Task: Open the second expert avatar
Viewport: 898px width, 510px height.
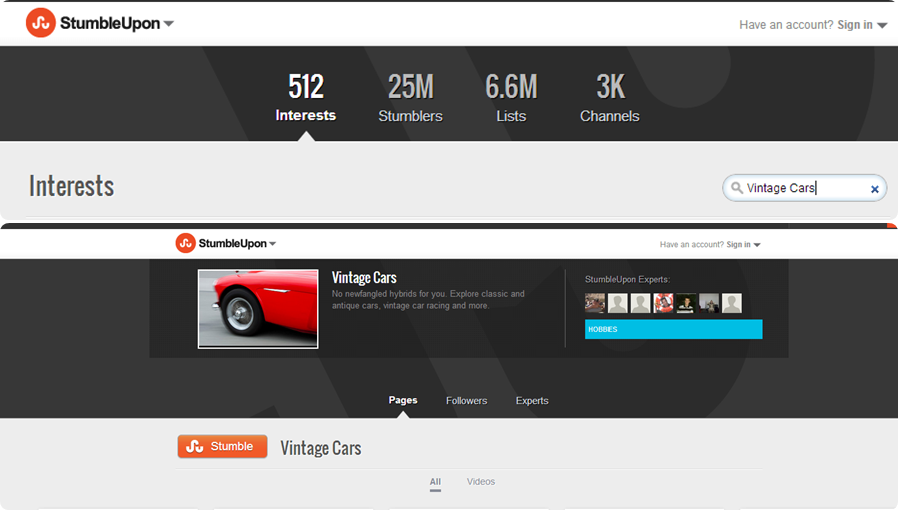Action: [x=618, y=303]
